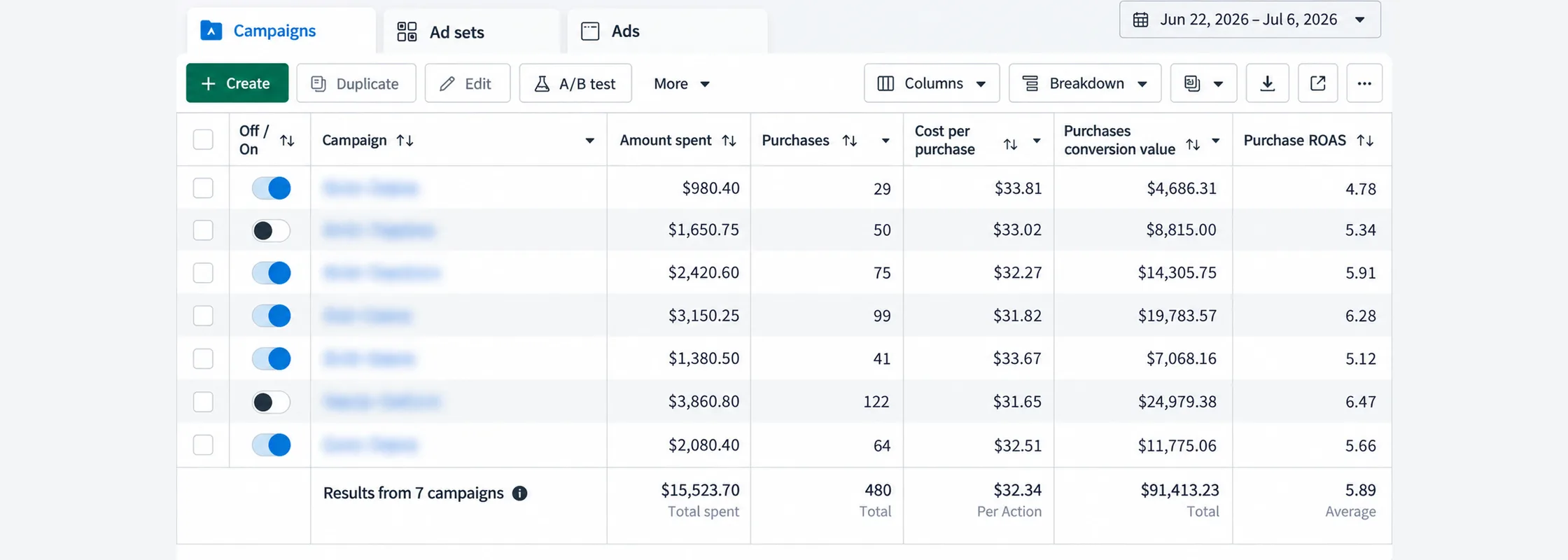Open the date range Jun 22 – Jul 6 dropdown

click(x=1249, y=20)
